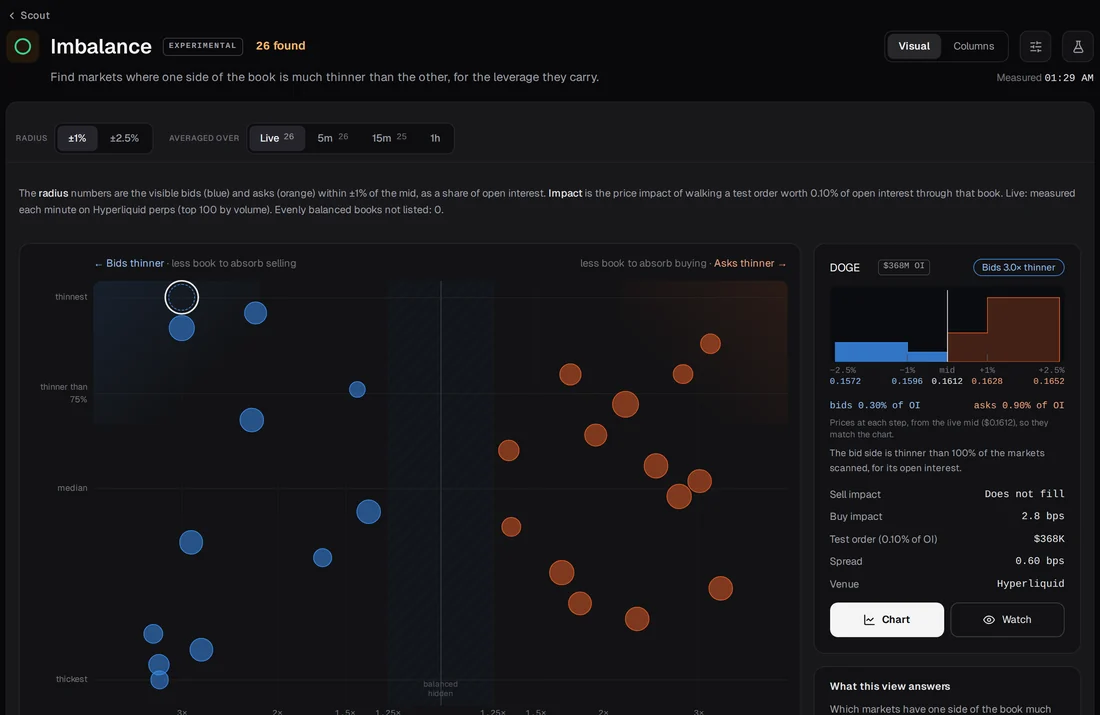Click the '26 found' count
This screenshot has width=1100, height=715.
pyautogui.click(x=281, y=46)
